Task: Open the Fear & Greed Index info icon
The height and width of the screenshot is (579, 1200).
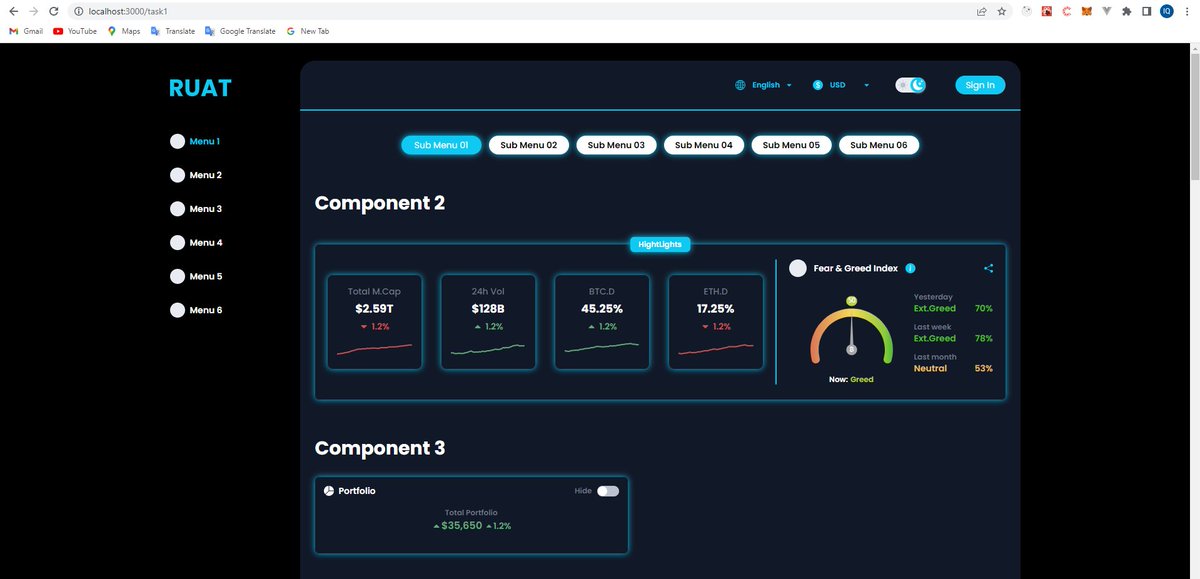Action: point(910,268)
